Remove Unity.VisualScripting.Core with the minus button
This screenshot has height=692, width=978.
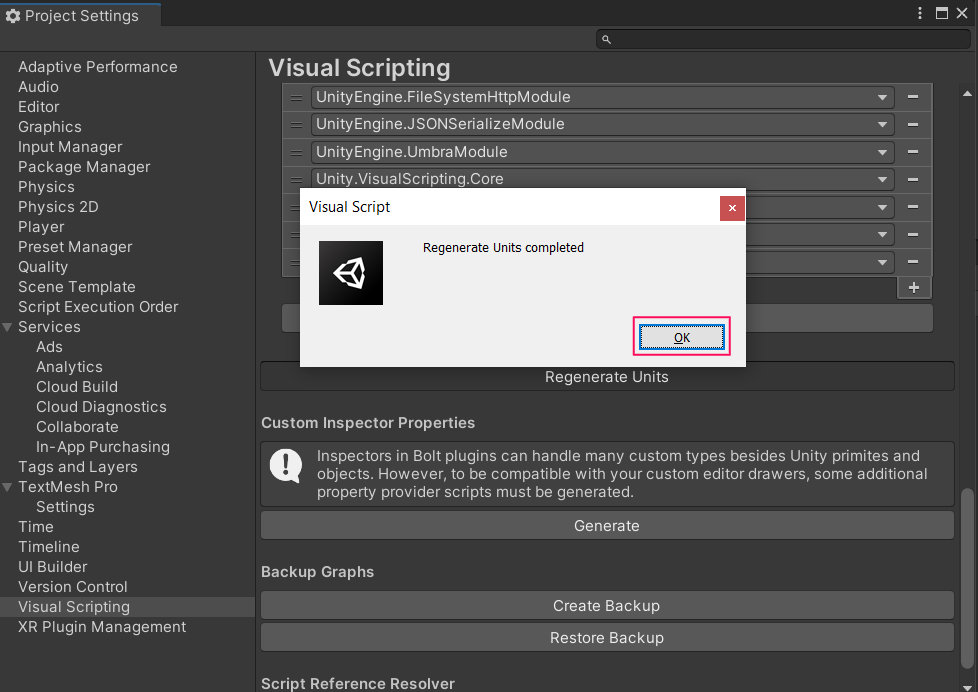coord(913,179)
